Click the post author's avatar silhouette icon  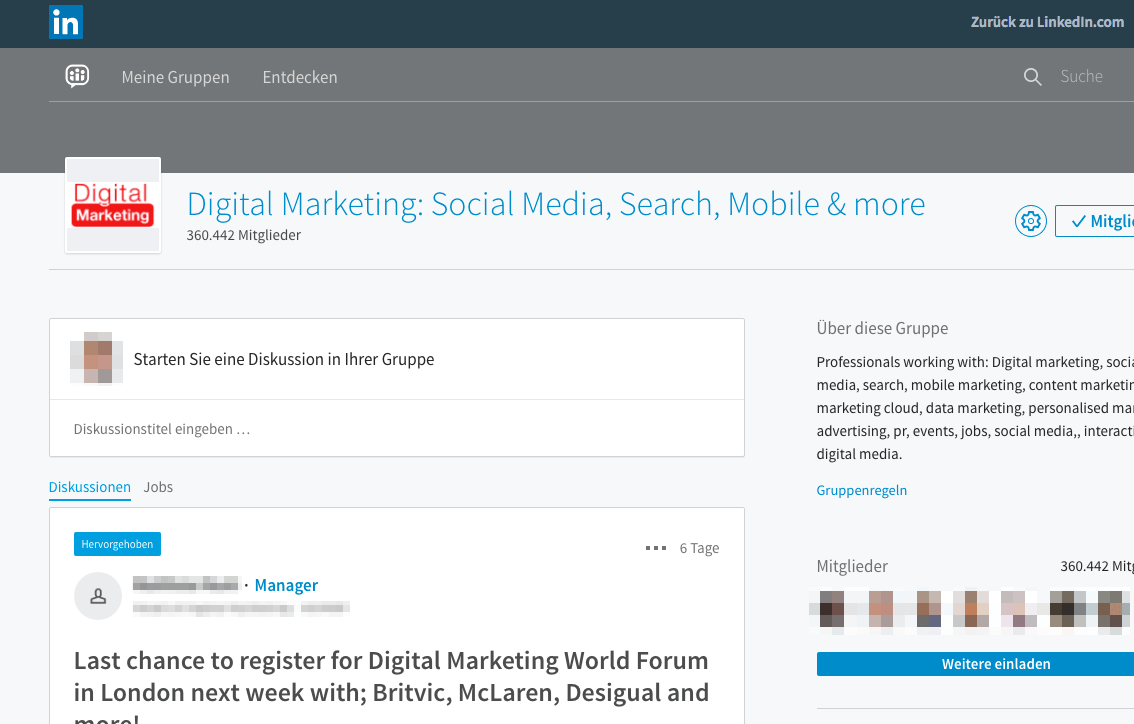(x=97, y=595)
